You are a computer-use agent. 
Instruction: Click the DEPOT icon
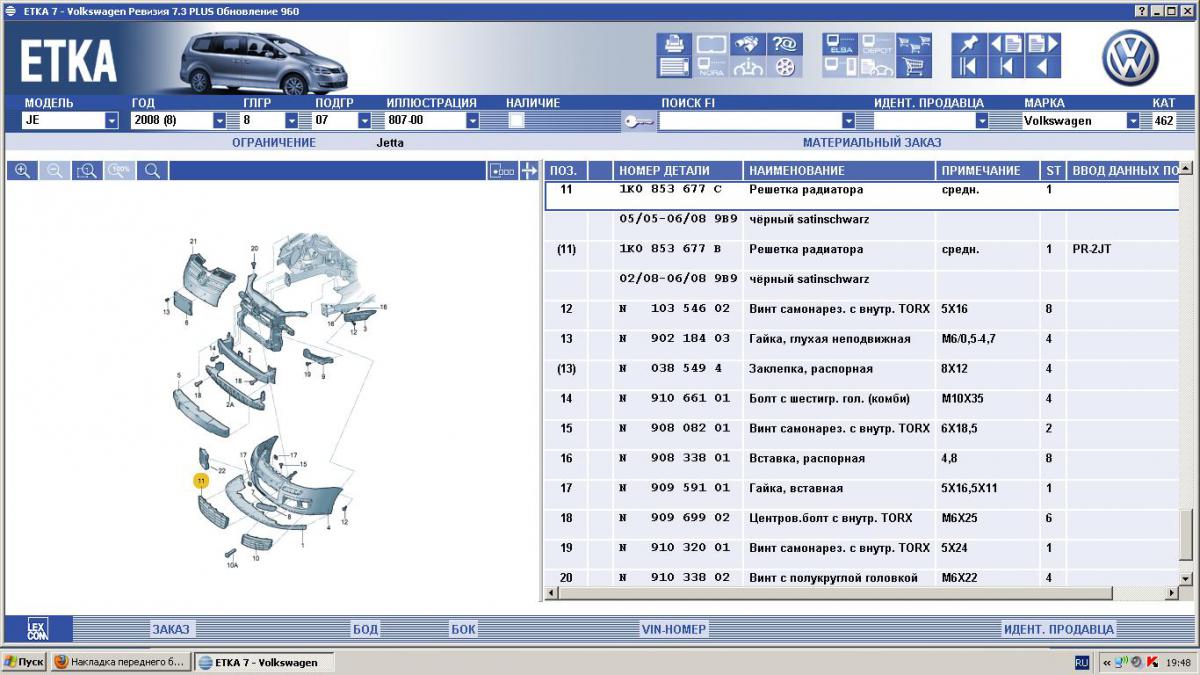(877, 44)
